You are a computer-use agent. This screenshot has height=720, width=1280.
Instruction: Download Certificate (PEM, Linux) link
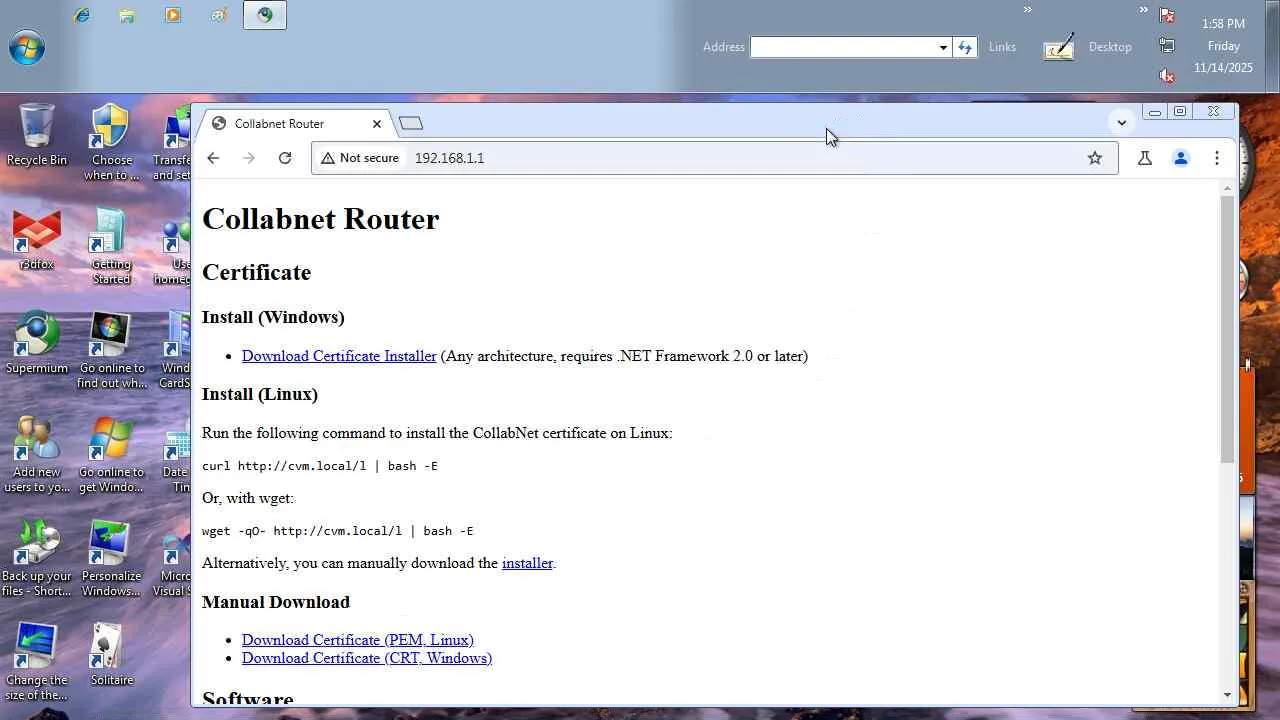click(x=358, y=640)
